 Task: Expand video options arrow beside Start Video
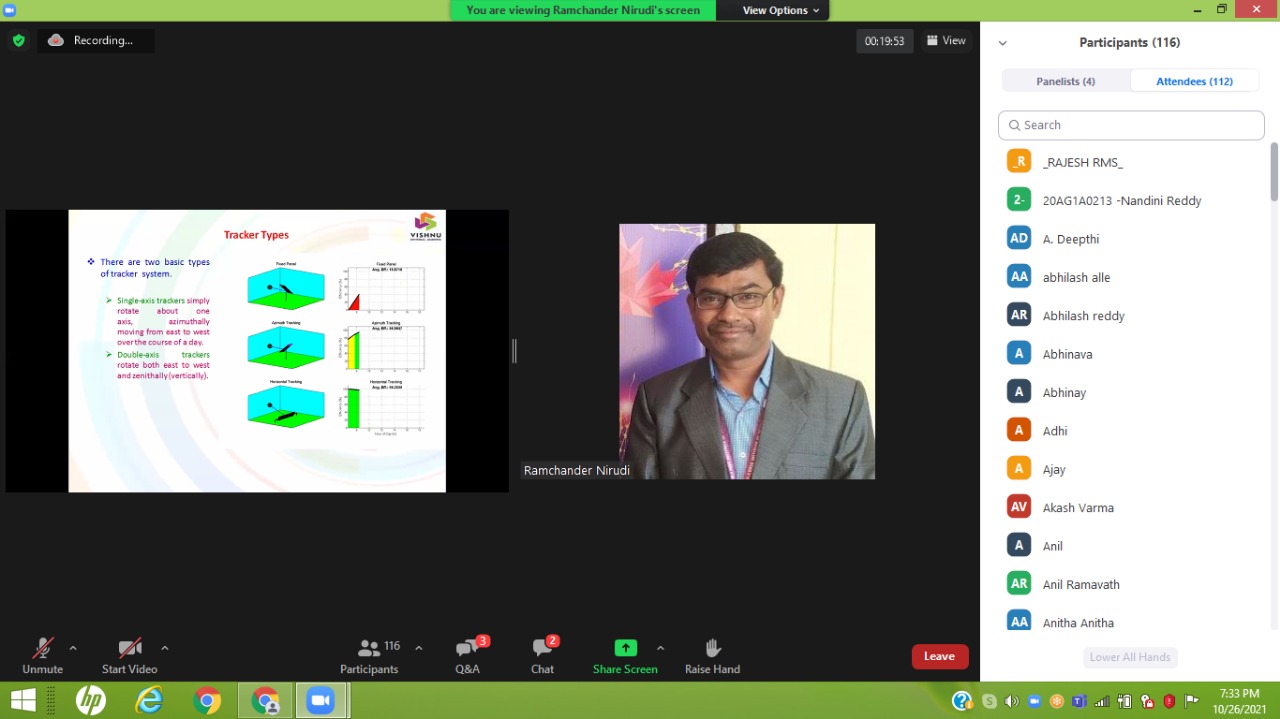[x=165, y=648]
